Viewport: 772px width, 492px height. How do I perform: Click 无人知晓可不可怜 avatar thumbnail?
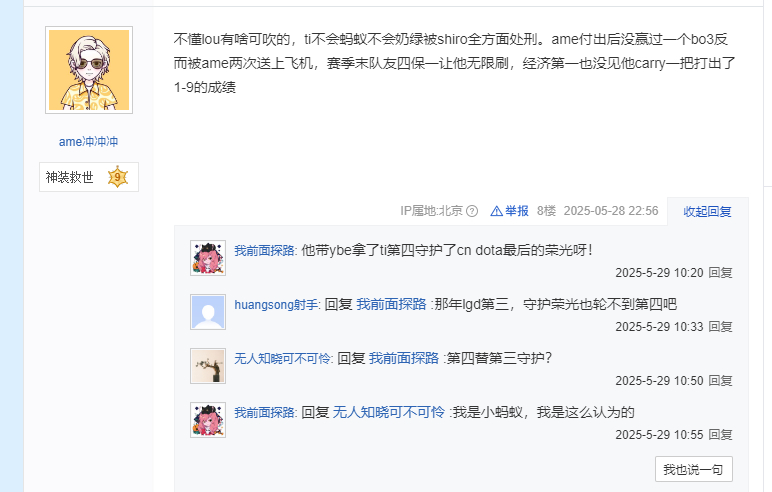(208, 366)
